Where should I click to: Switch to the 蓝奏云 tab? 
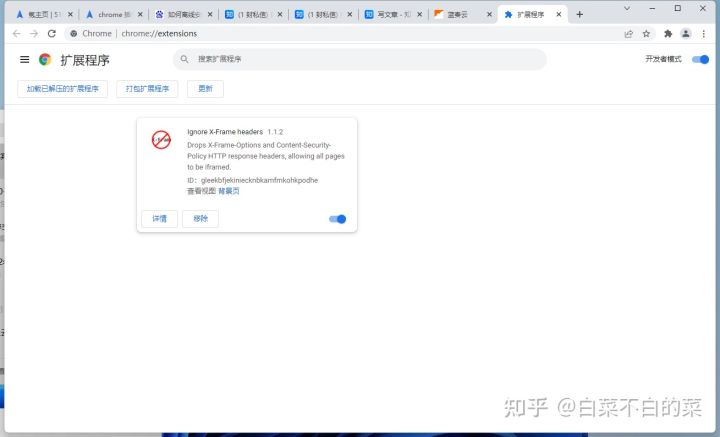[x=463, y=15]
